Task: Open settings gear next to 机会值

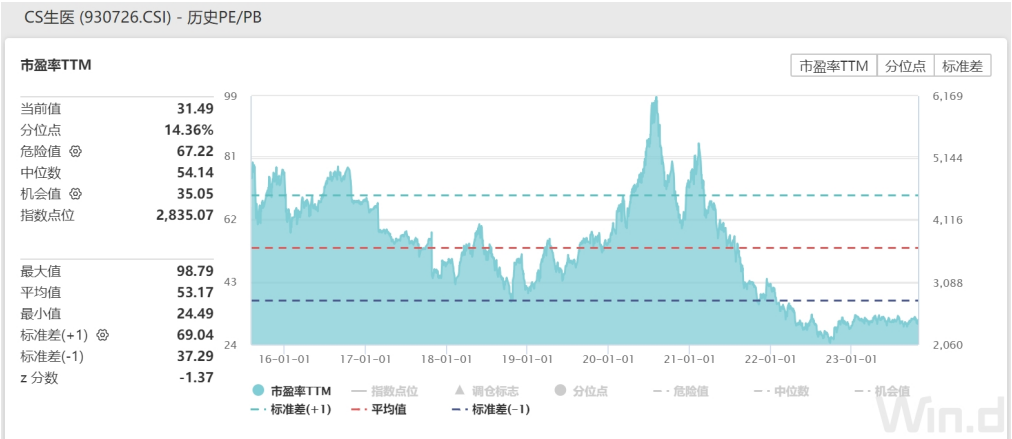Action: tap(76, 194)
